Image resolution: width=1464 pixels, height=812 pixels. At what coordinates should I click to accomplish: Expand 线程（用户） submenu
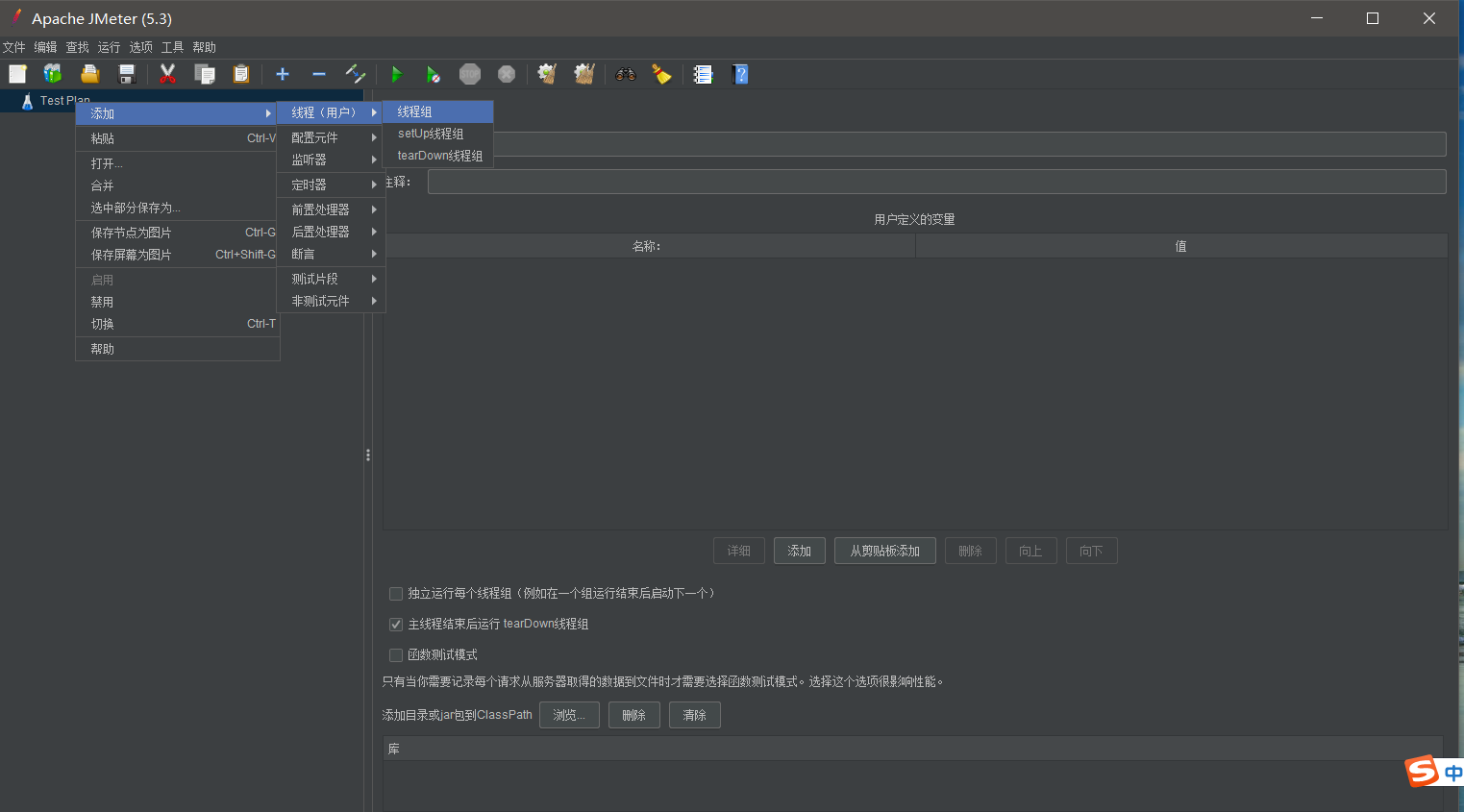pyautogui.click(x=331, y=112)
